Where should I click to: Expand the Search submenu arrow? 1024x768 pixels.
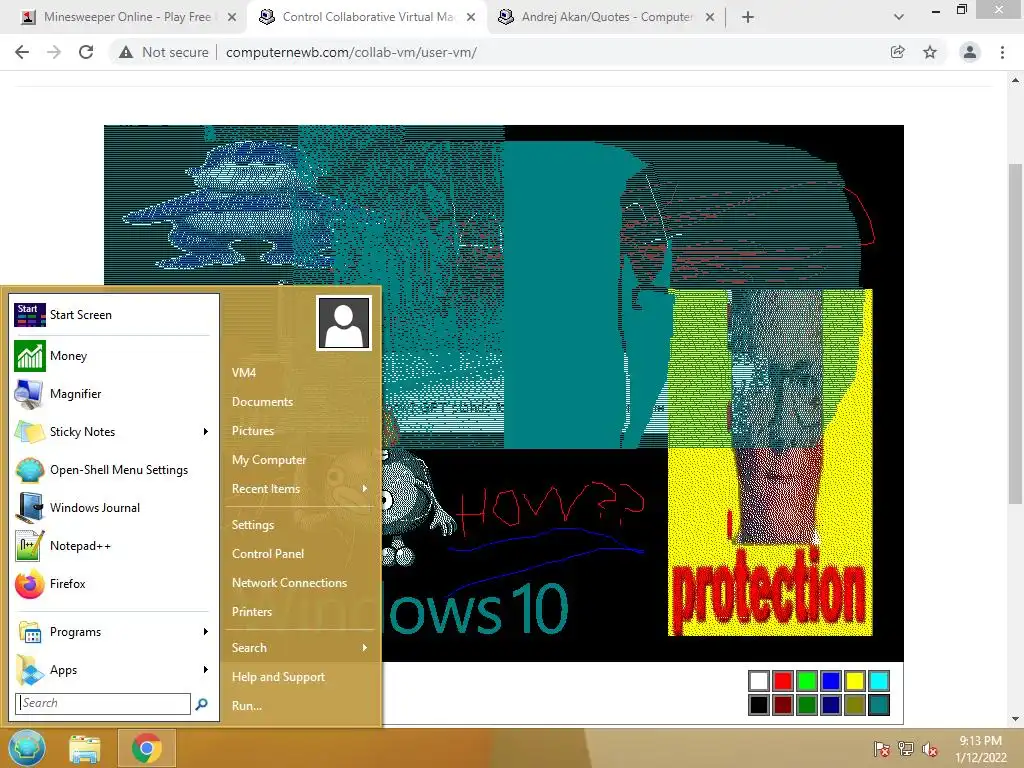(x=364, y=648)
